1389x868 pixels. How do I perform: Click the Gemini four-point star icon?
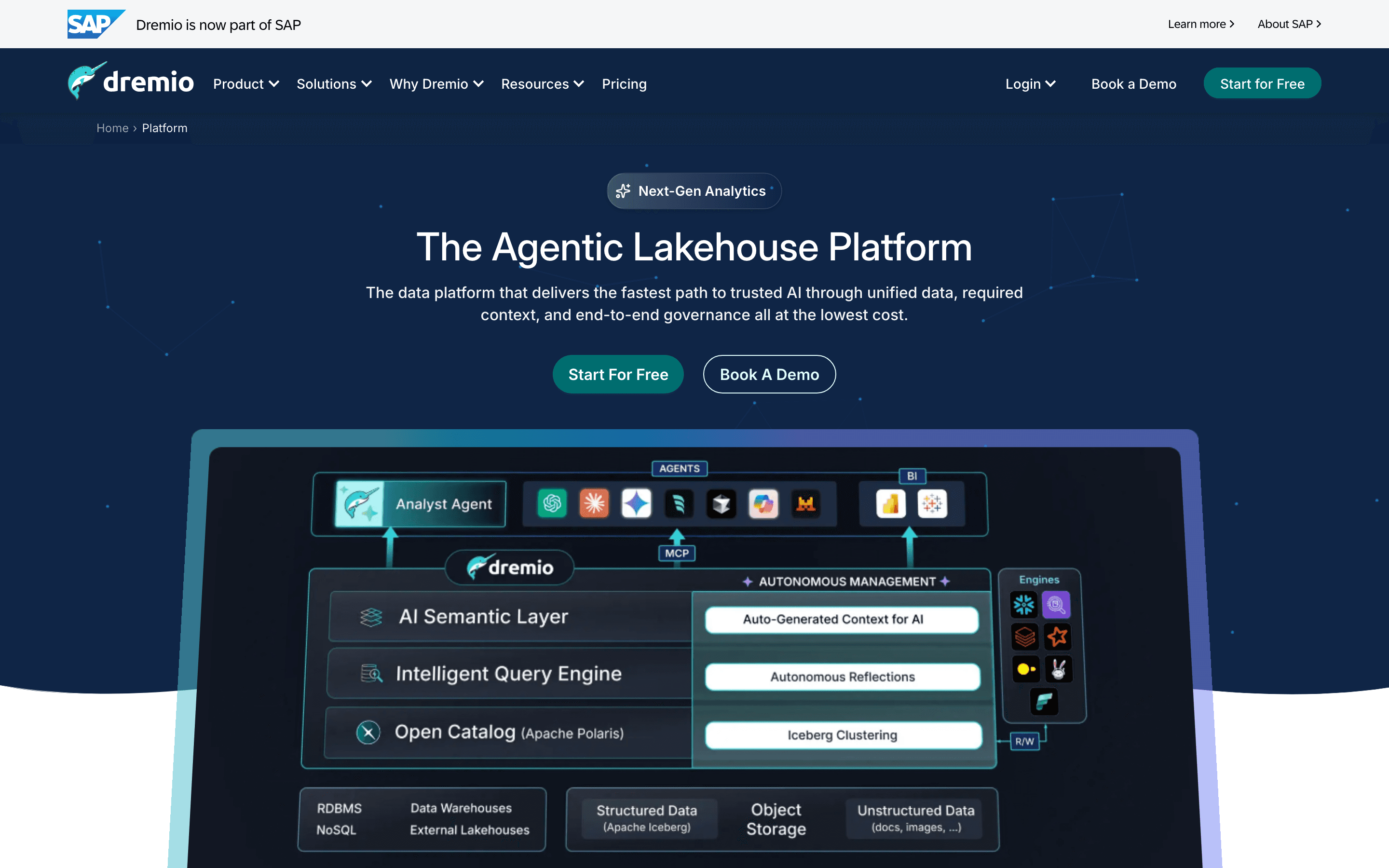(x=637, y=503)
